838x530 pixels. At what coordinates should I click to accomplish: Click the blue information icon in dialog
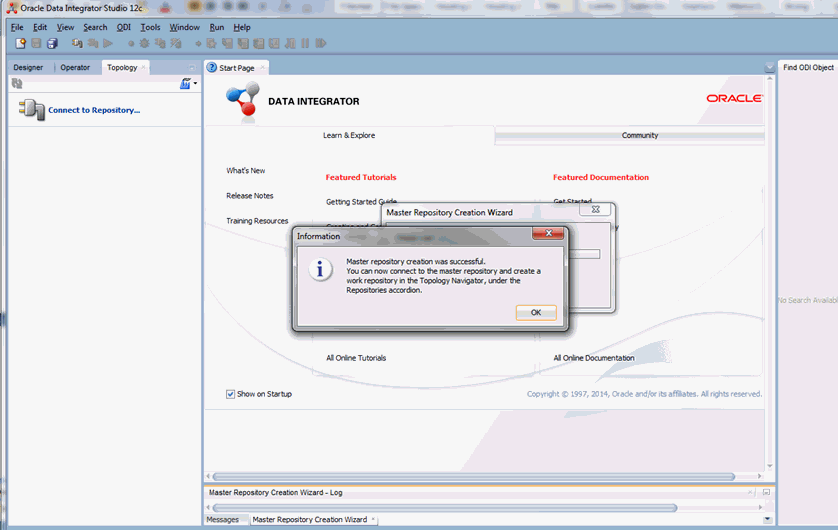coord(320,270)
